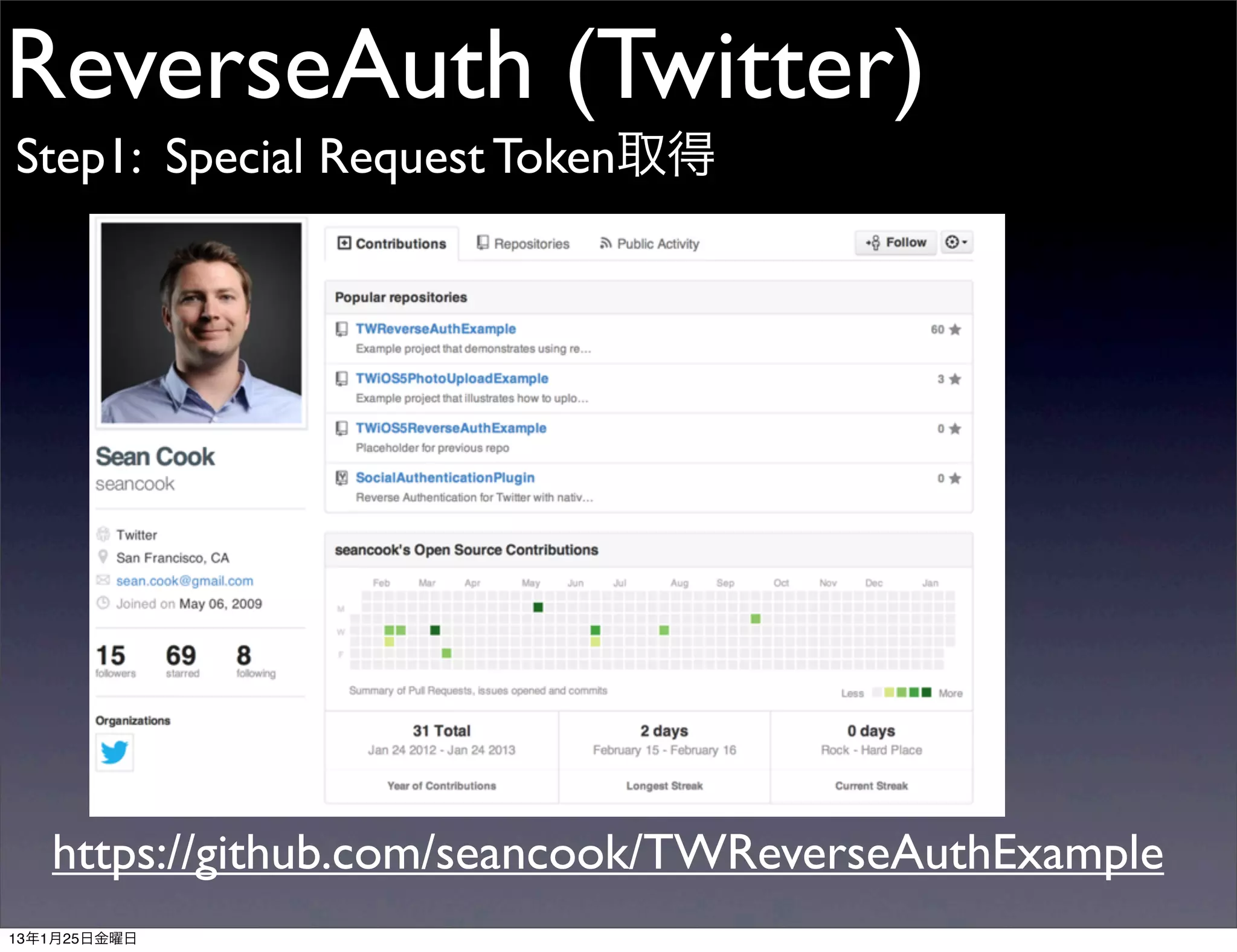
Task: Click 'seancook's Open Source Contributions' header
Action: click(466, 550)
